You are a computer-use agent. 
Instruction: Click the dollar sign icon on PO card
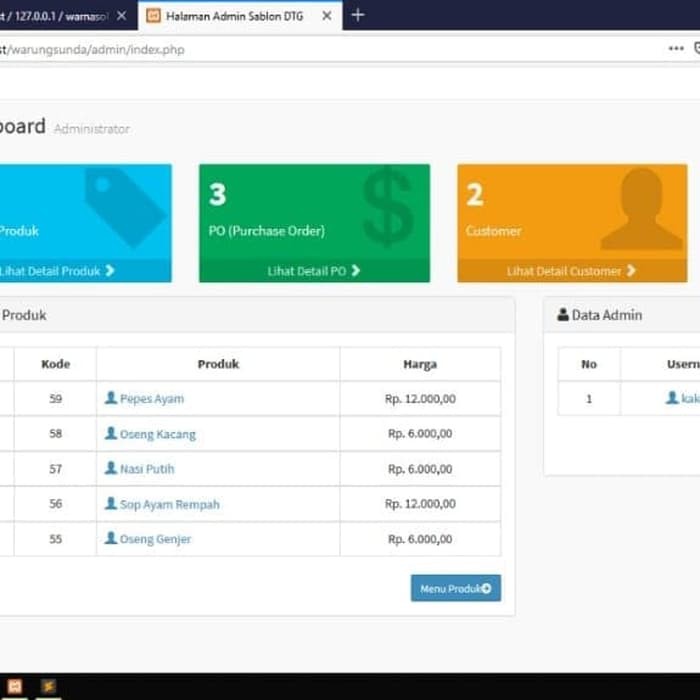coord(387,207)
